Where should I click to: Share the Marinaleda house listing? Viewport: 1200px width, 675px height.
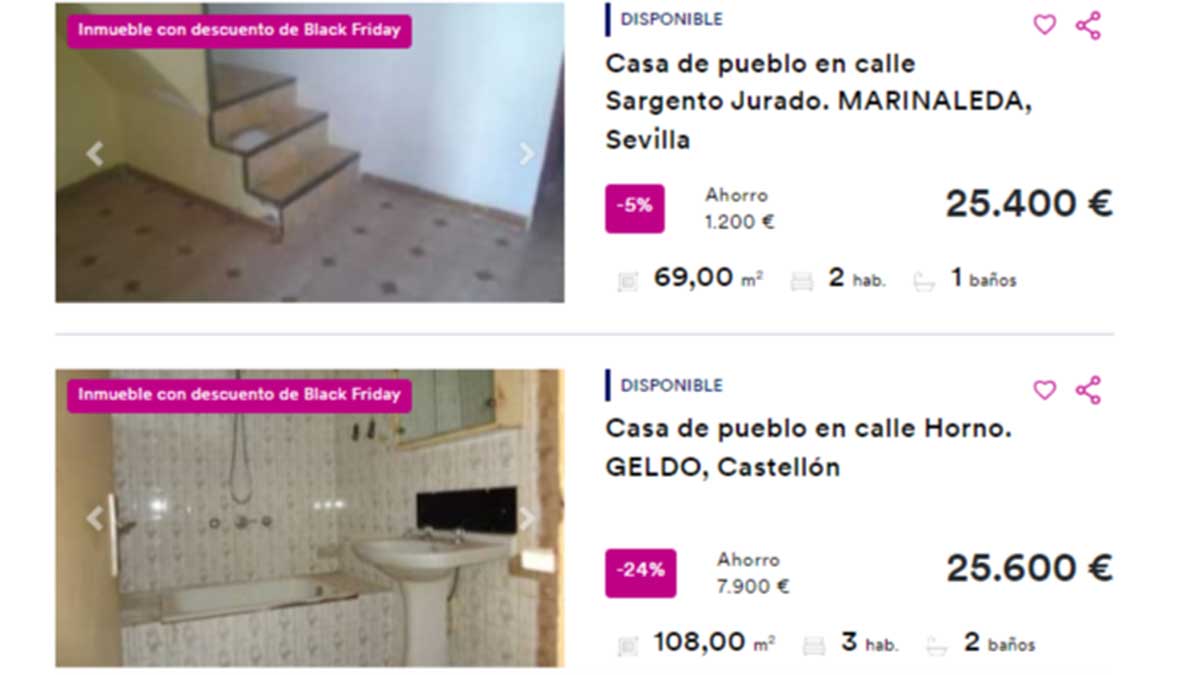[1088, 25]
